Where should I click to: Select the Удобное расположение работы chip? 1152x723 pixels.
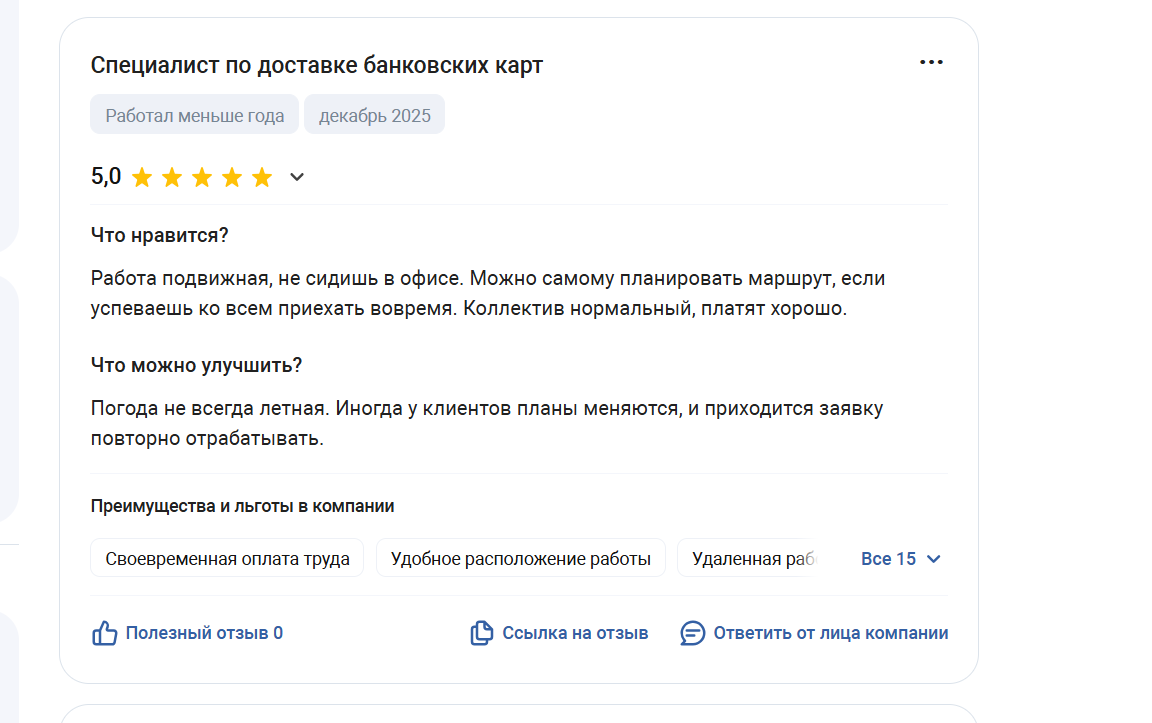(520, 559)
